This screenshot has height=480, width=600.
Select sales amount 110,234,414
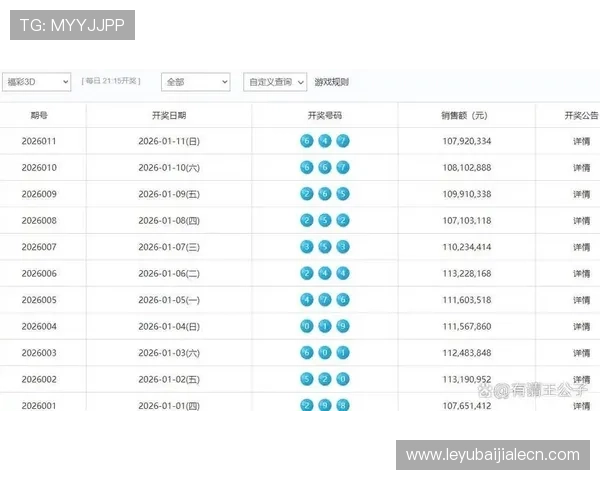click(467, 247)
